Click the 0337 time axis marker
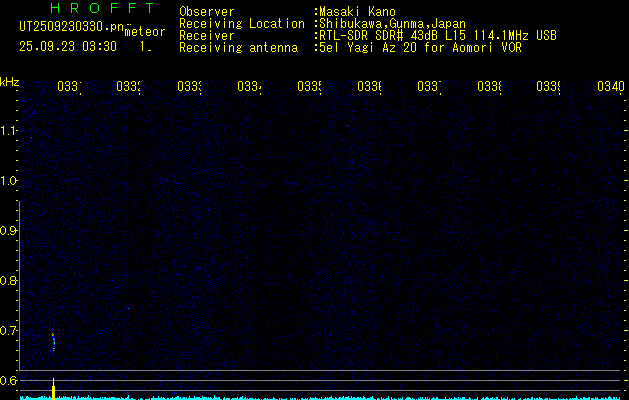 click(429, 86)
